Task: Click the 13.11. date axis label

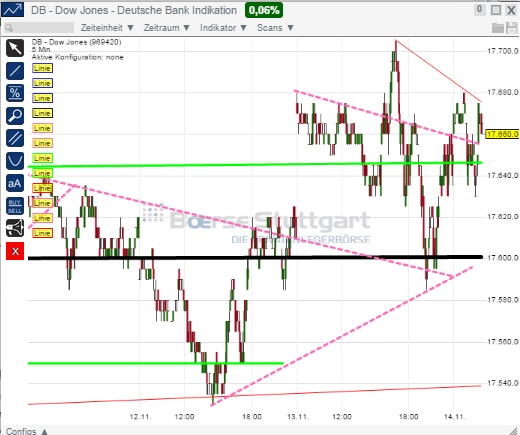Action: pos(298,417)
